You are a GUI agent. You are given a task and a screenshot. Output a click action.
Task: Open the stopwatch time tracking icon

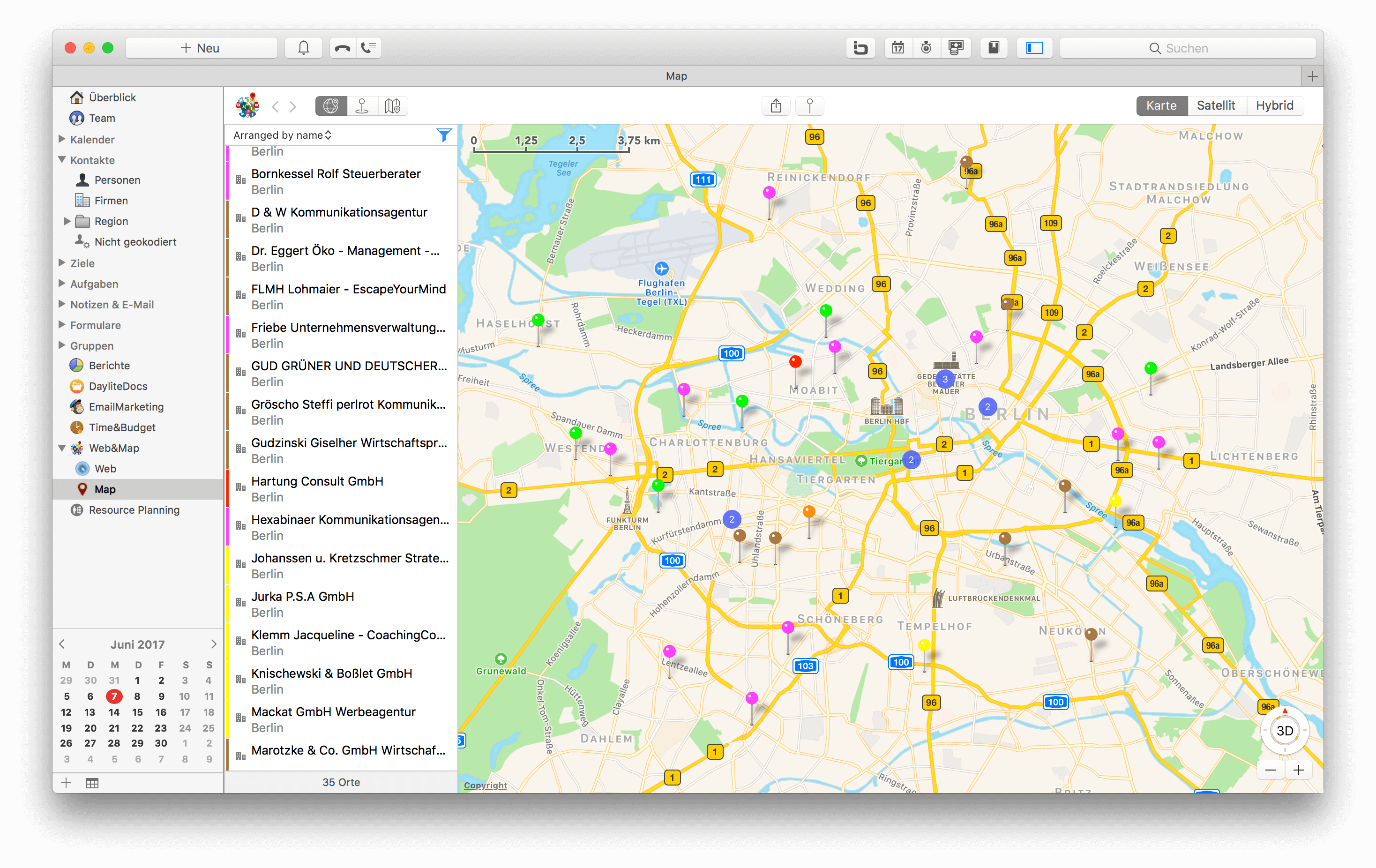tap(926, 47)
